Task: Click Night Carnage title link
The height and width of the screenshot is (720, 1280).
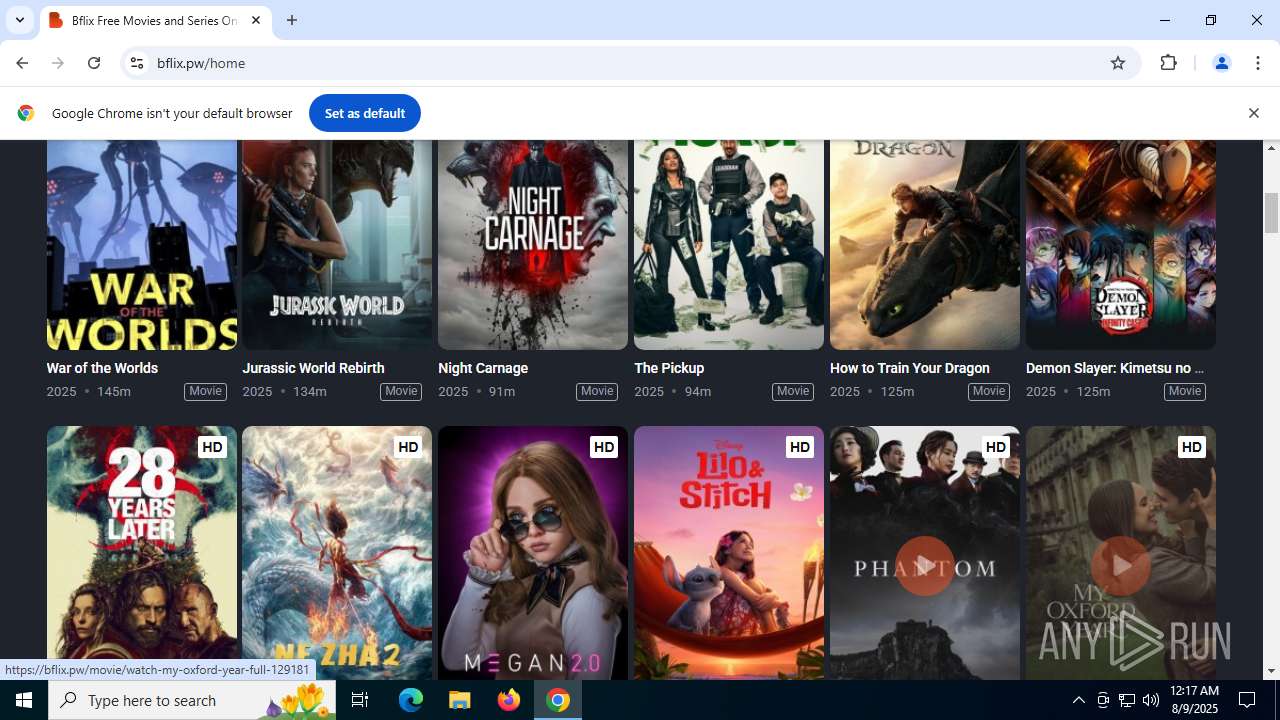Action: tap(483, 368)
